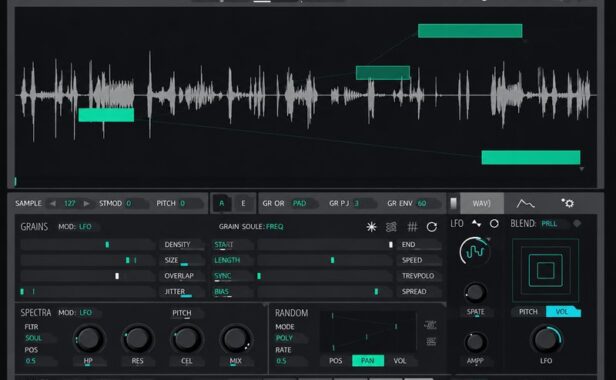This screenshot has width=616, height=380.
Task: Open GRAINS MOD LFO dropdown
Action: click(88, 227)
